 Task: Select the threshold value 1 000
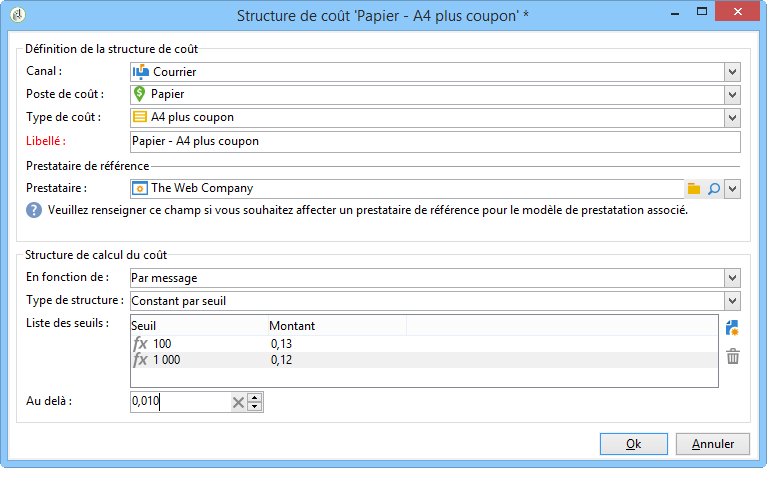[x=167, y=360]
